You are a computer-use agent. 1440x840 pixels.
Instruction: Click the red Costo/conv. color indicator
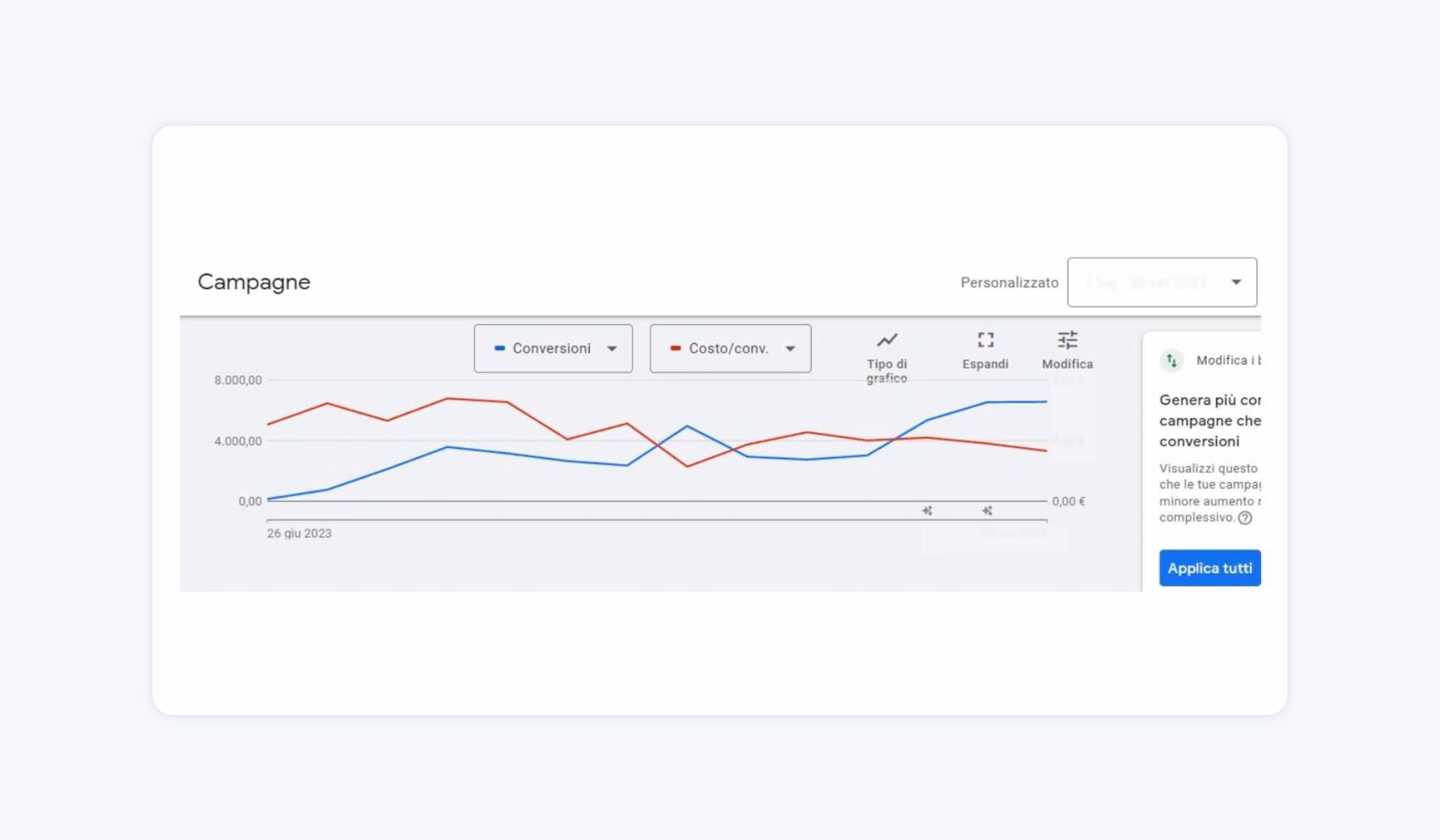(x=675, y=348)
